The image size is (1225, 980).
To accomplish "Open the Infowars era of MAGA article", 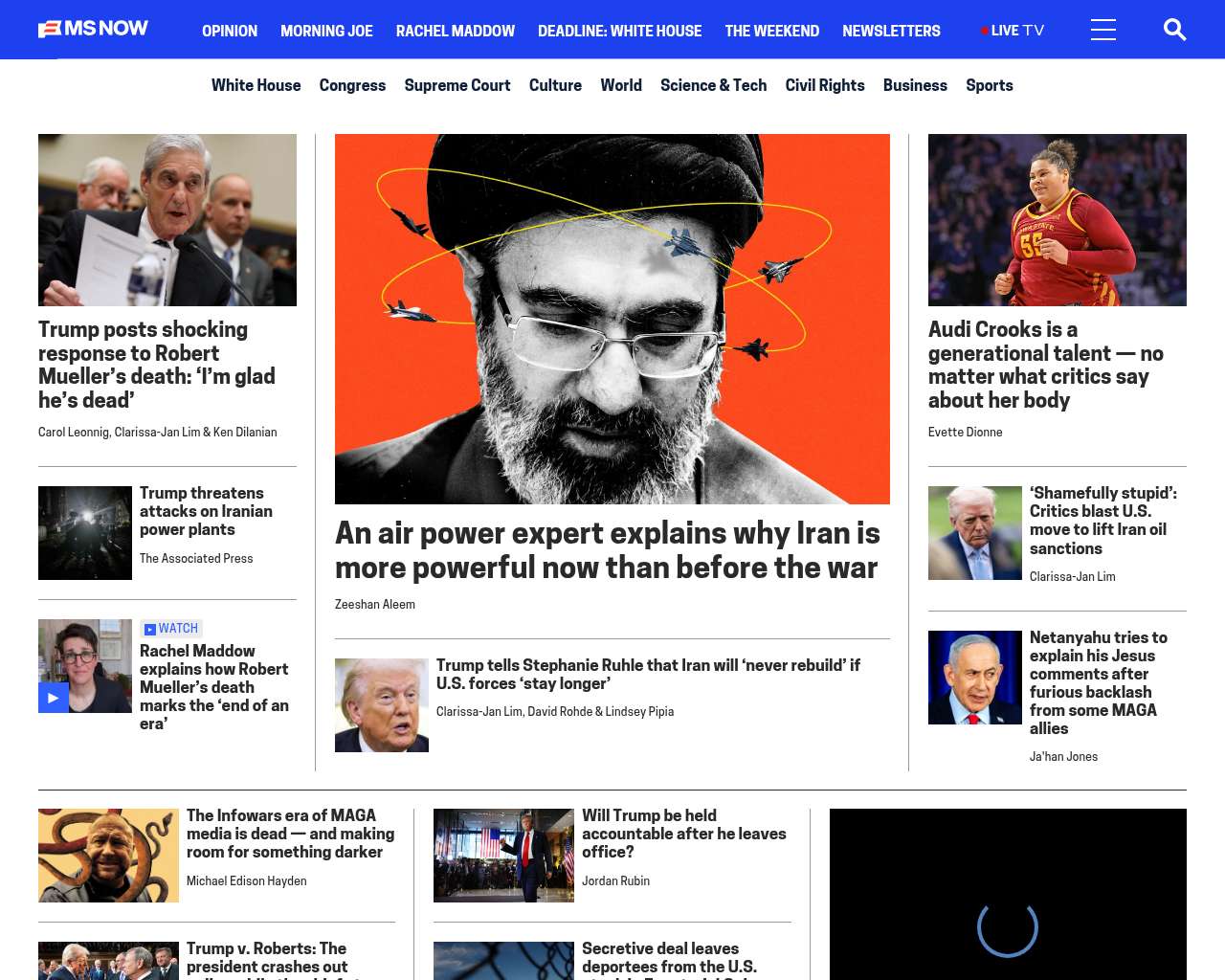I will (x=290, y=834).
